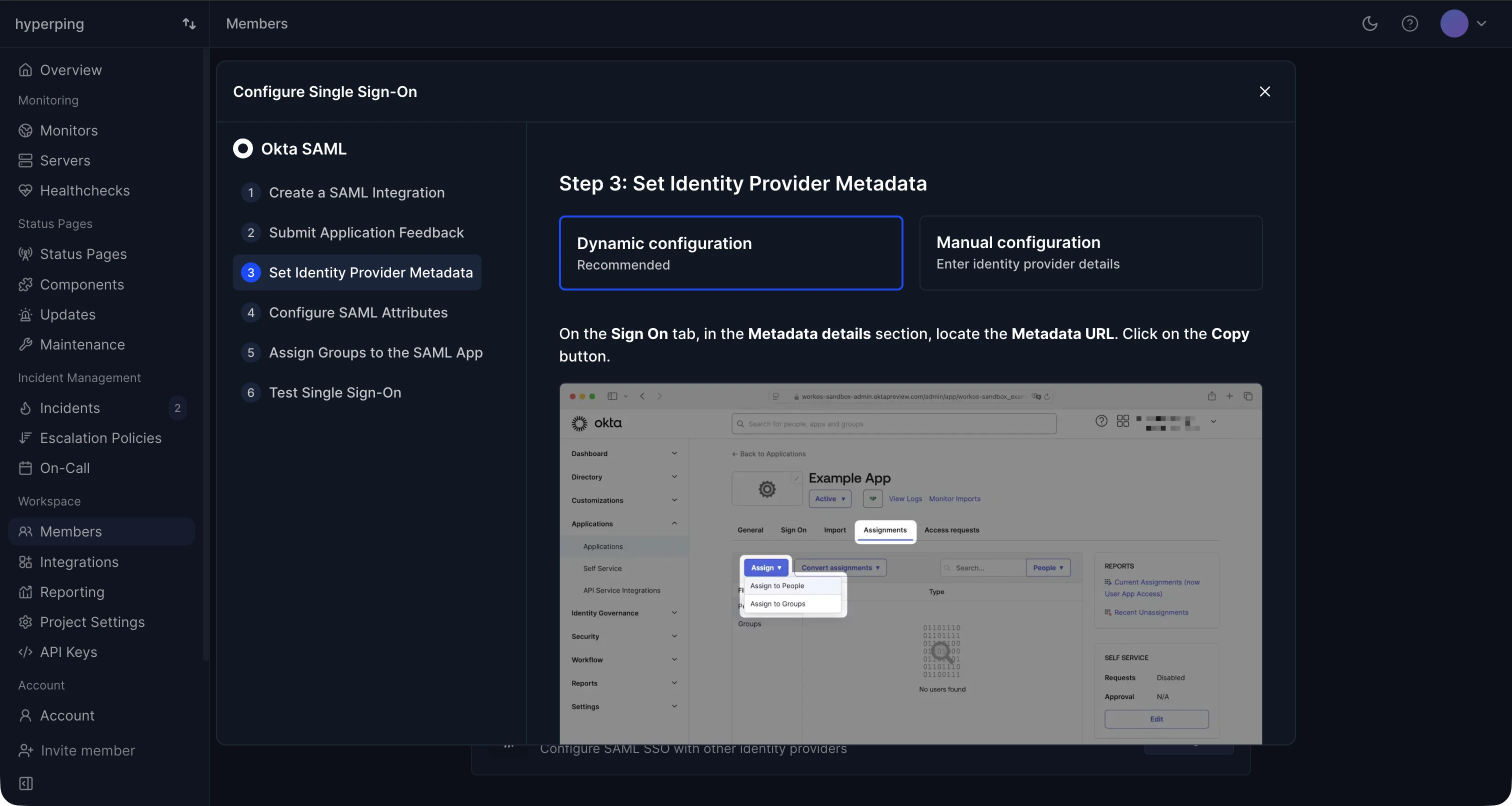
Task: Click the hyperping logo text
Action: 49,23
